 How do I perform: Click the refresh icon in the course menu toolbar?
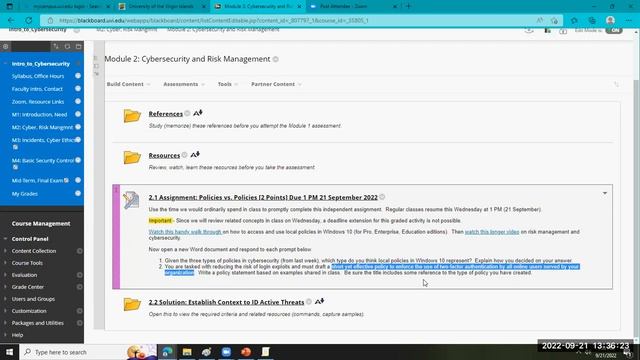click(x=67, y=47)
